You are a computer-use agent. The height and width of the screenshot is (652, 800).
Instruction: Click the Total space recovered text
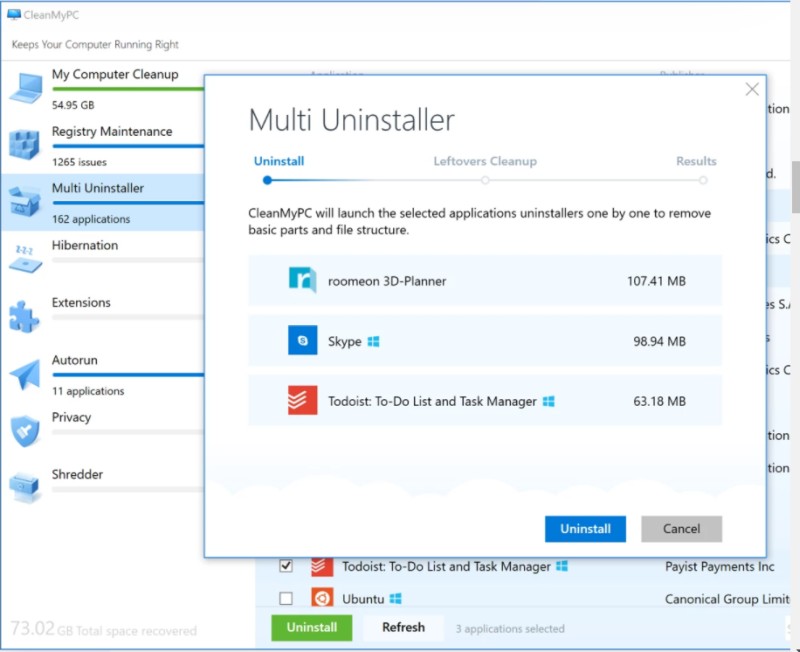[136, 631]
